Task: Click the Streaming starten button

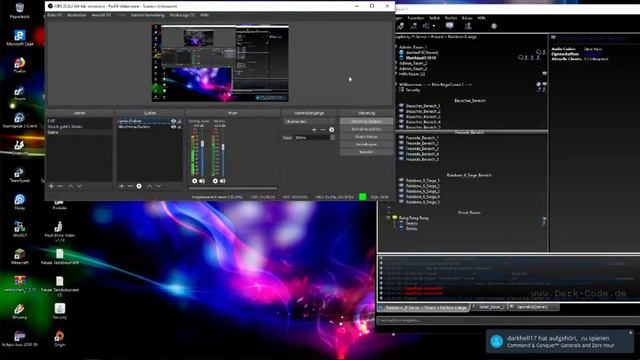Action: tap(366, 122)
